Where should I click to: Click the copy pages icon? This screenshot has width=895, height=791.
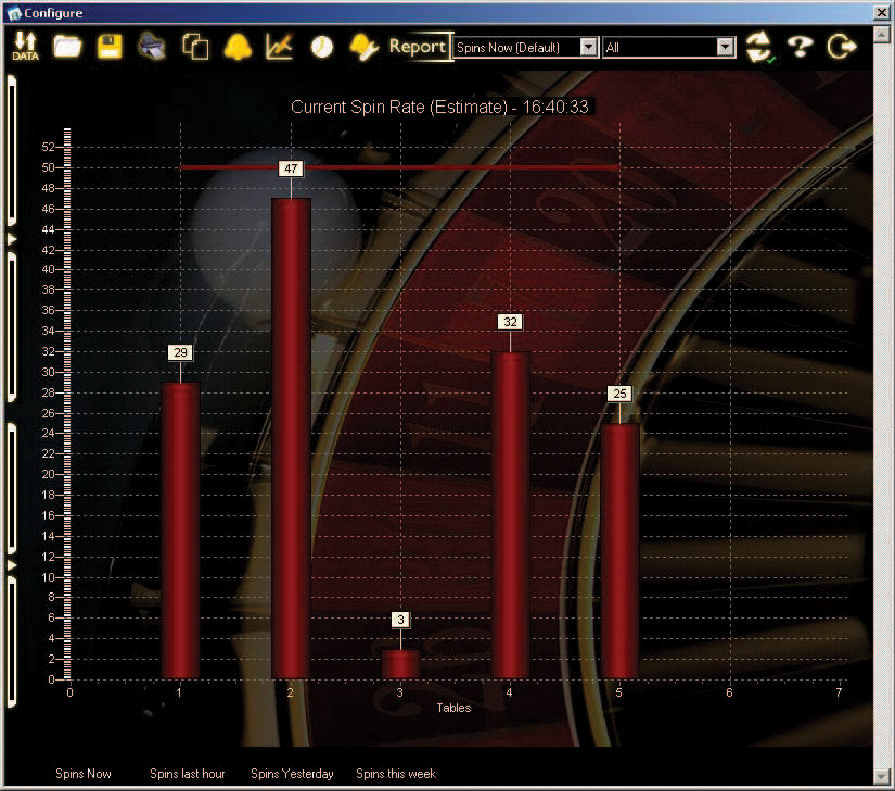pos(194,47)
